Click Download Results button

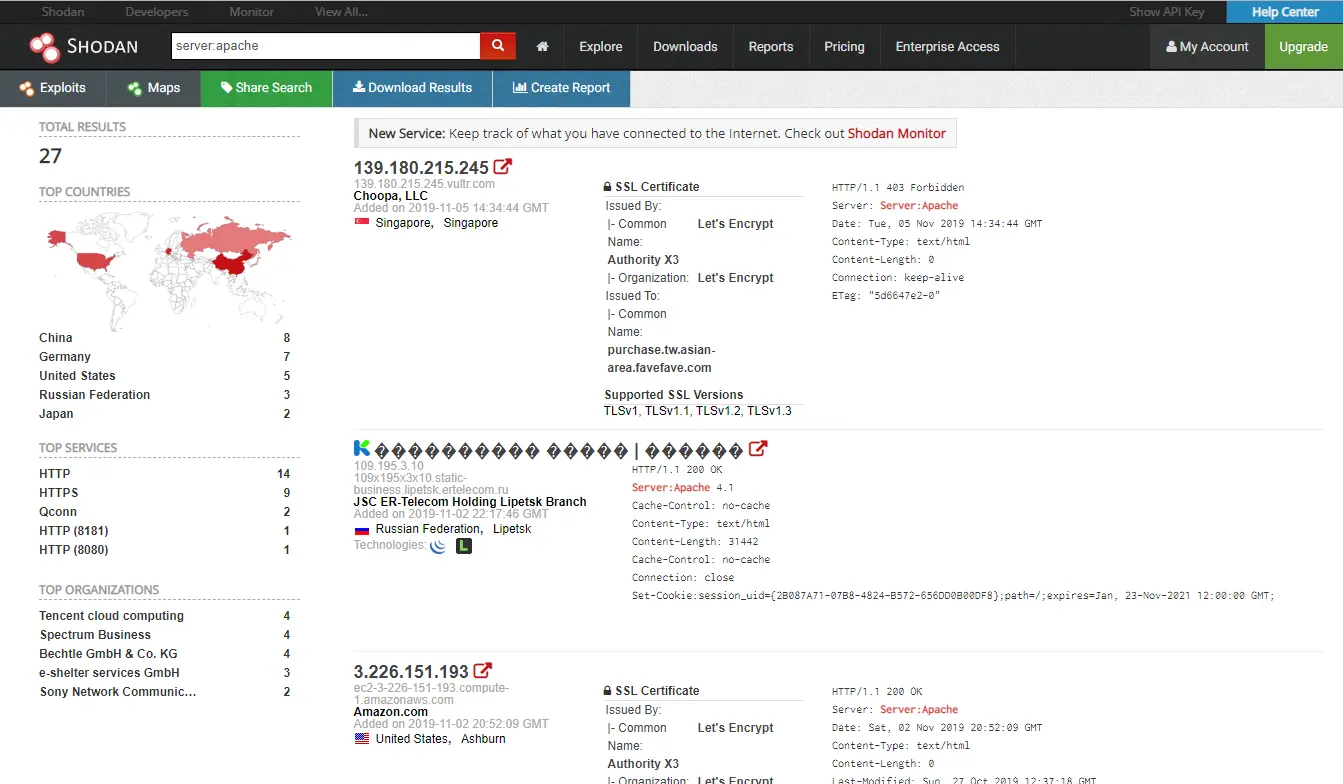[412, 88]
